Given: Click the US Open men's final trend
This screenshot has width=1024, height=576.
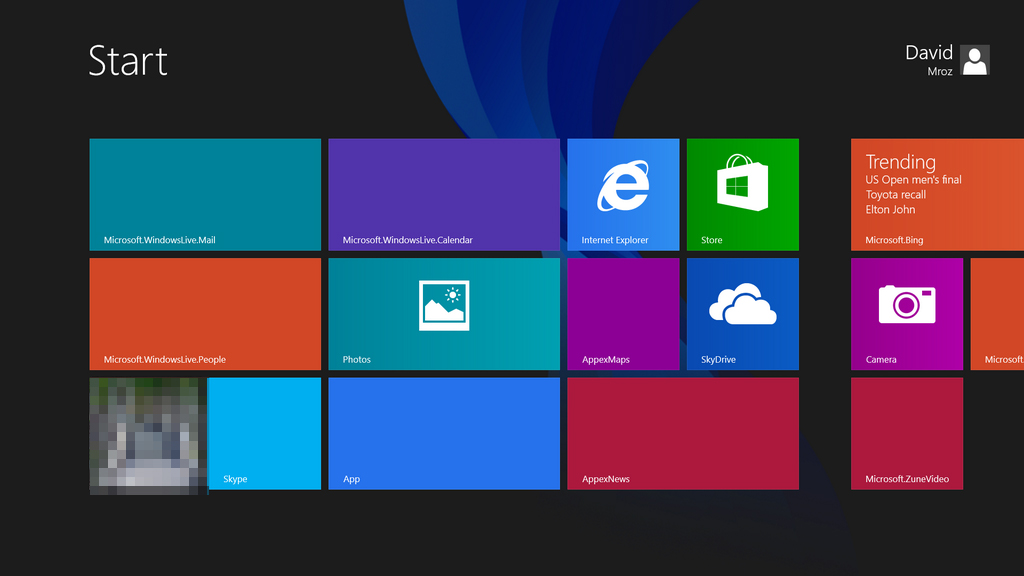Looking at the screenshot, I should [914, 180].
